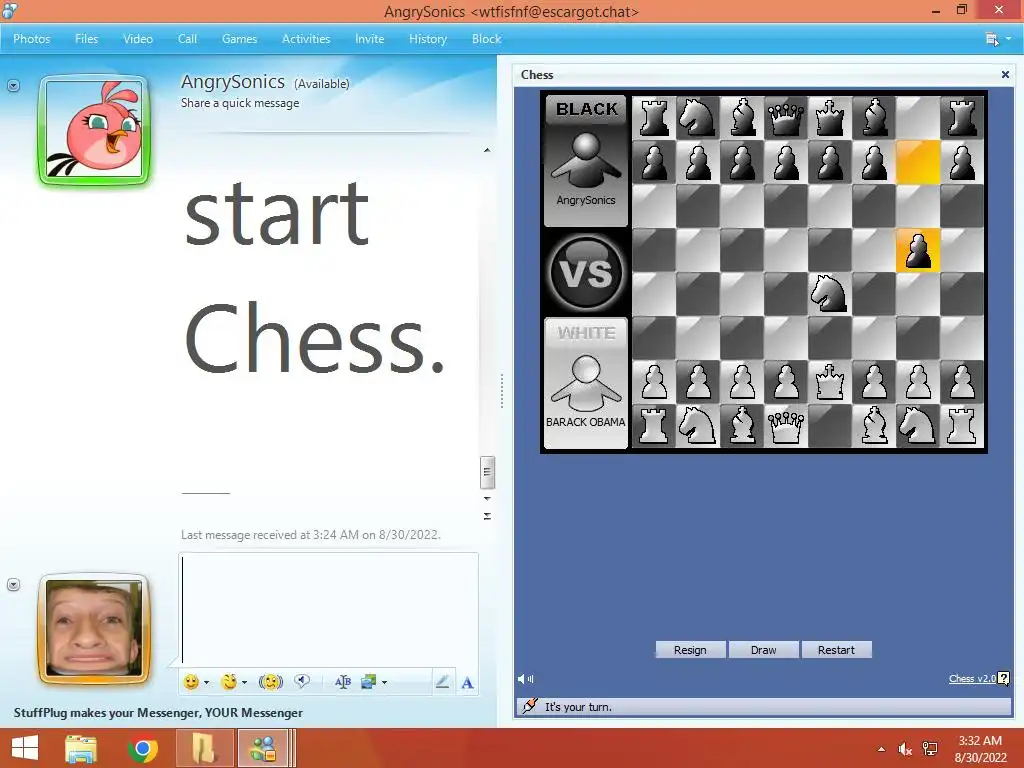Image resolution: width=1024 pixels, height=768 pixels.
Task: Click the Resign button
Action: coord(690,650)
